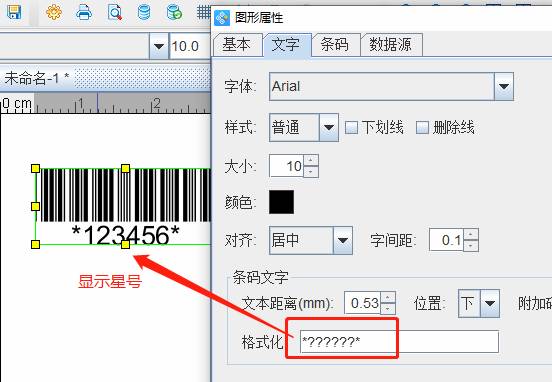Click the 格式化 input field

(399, 341)
